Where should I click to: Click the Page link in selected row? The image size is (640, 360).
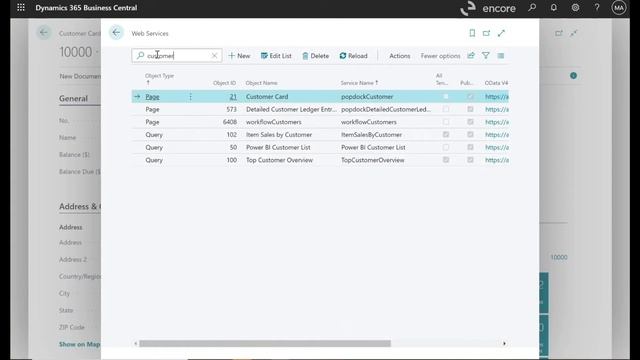tap(152, 97)
